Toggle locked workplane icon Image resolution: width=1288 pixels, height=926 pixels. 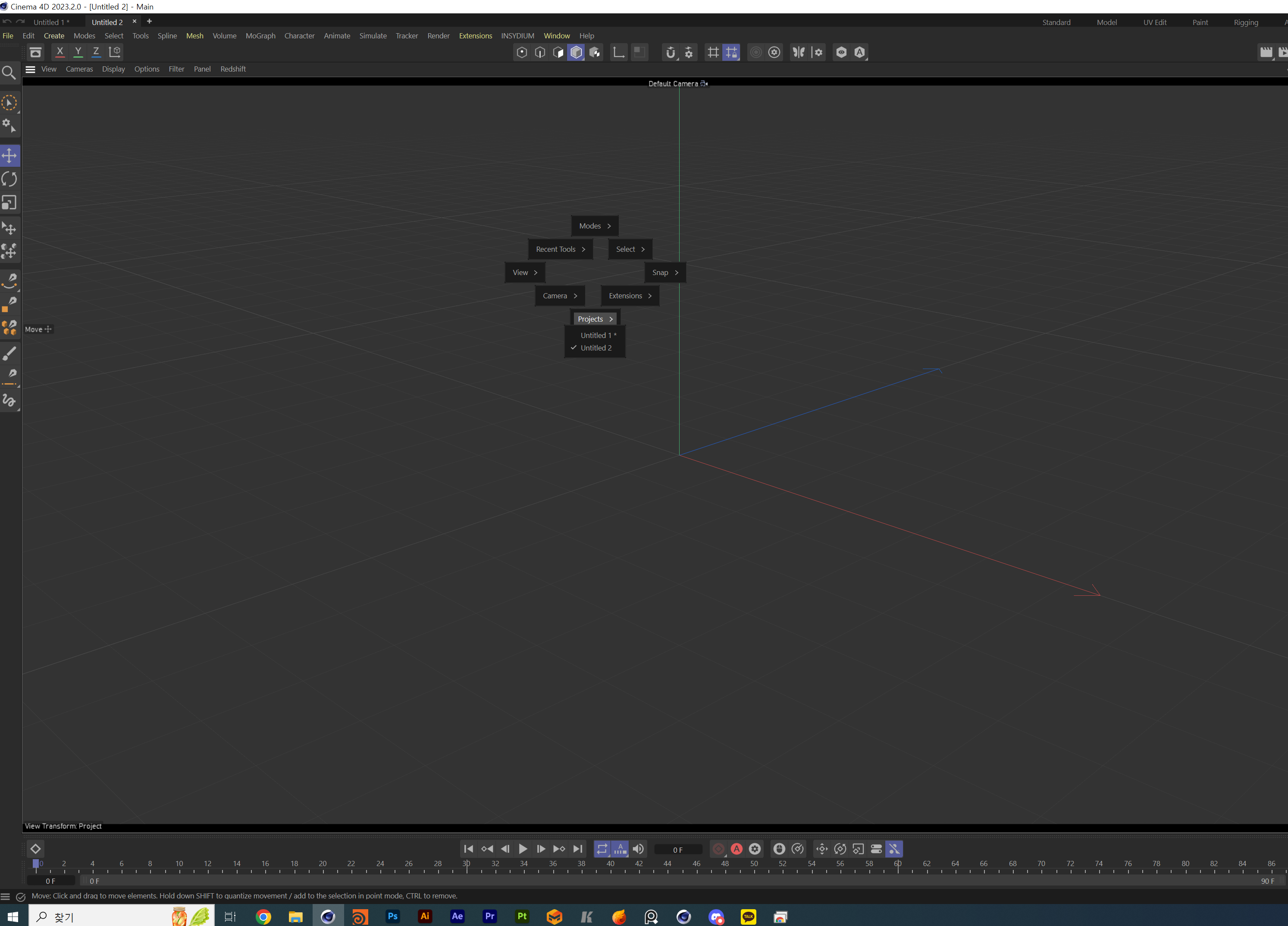(x=731, y=52)
